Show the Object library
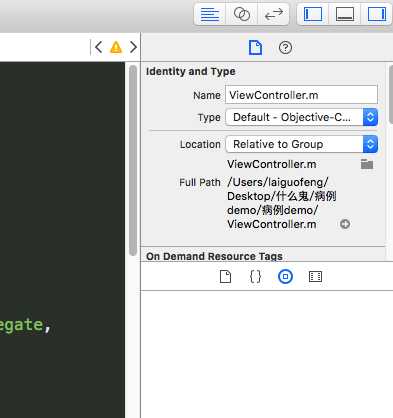The width and height of the screenshot is (393, 418). point(285,276)
